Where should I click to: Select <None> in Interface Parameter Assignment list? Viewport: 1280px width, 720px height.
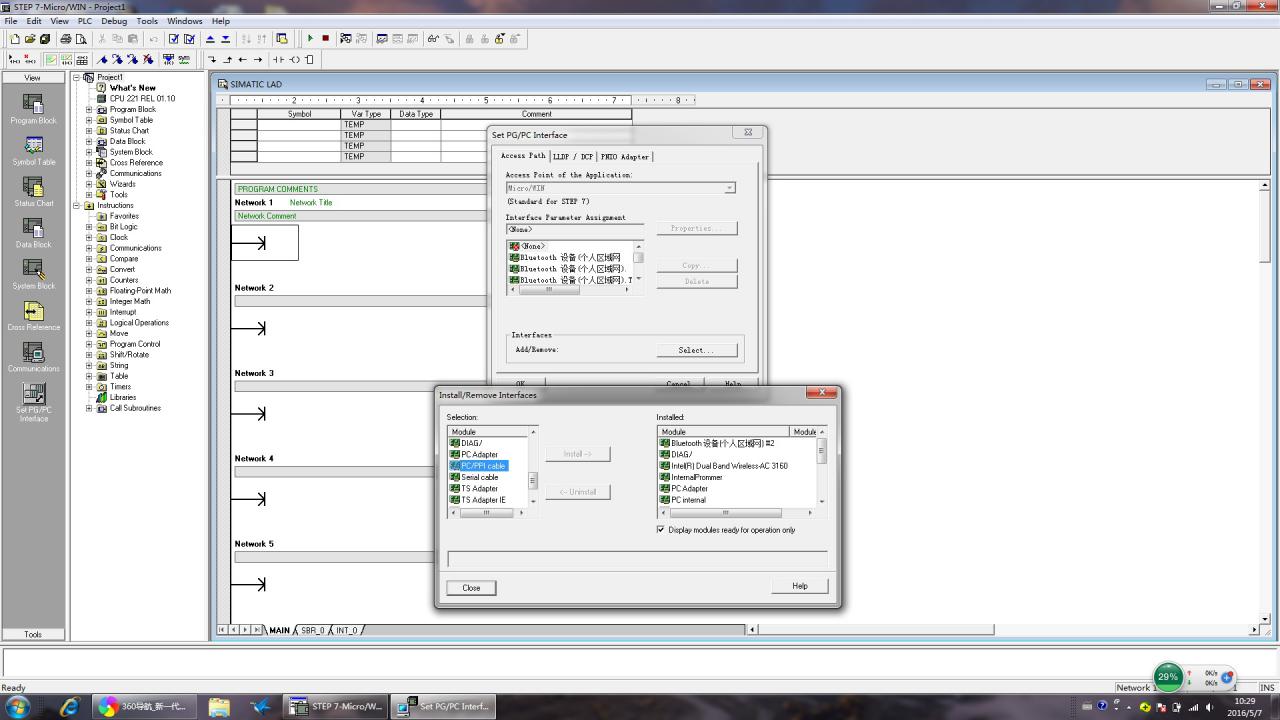527,246
